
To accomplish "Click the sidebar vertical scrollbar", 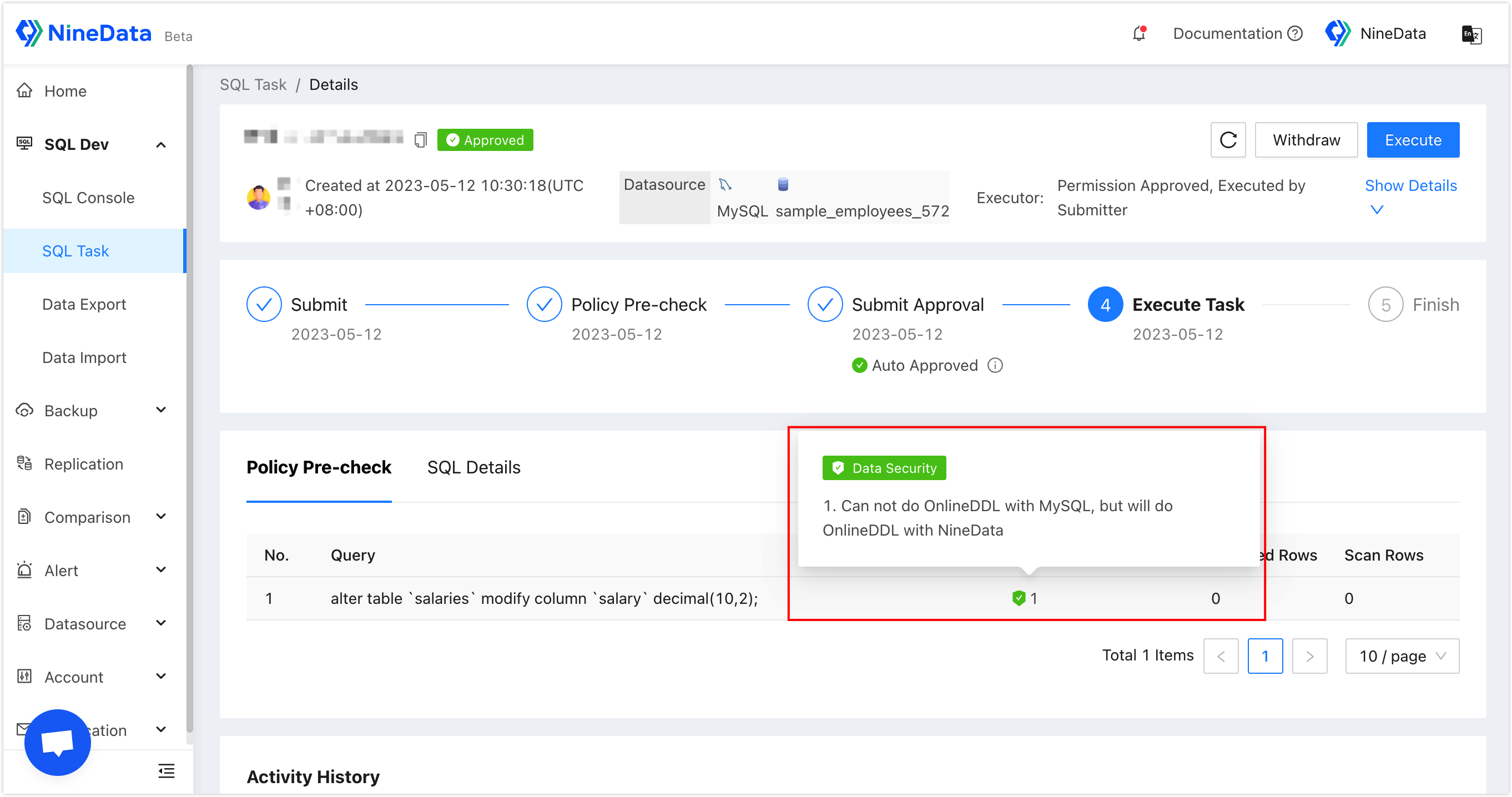I will coord(190,399).
